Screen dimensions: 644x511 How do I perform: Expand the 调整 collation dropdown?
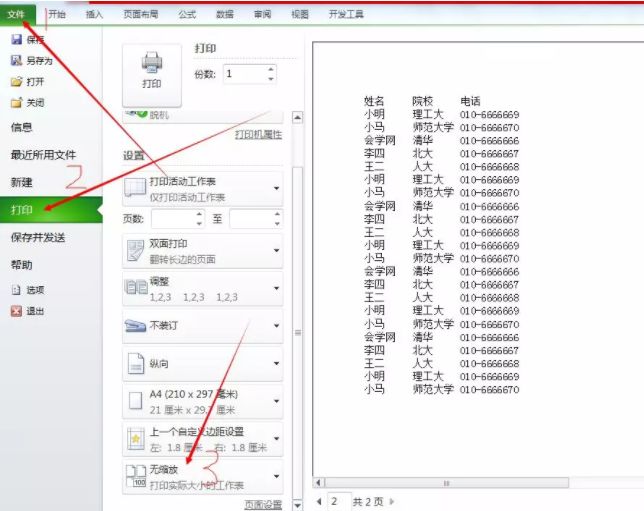pyautogui.click(x=276, y=288)
